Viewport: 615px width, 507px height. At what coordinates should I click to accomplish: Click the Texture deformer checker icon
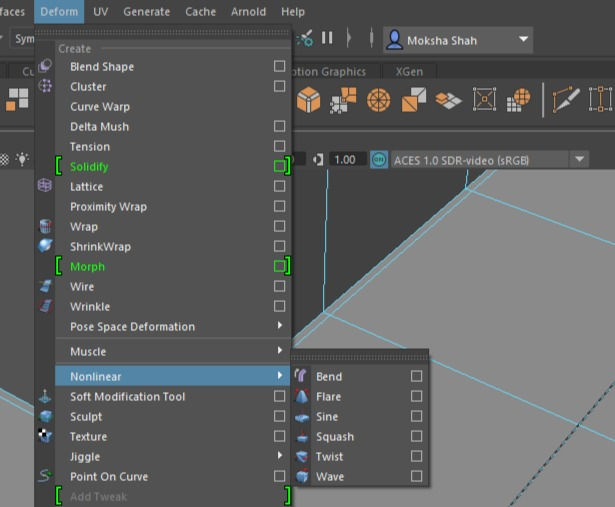(45, 436)
